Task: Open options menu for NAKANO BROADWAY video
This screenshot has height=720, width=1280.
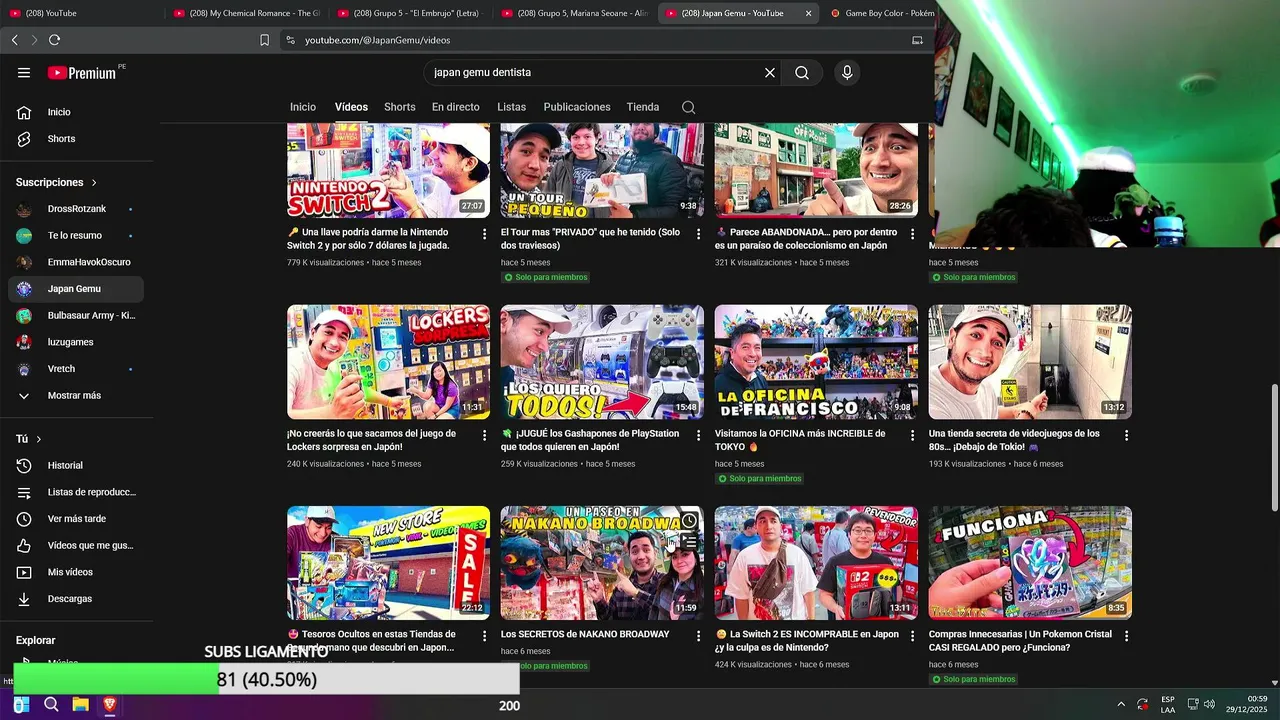Action: (x=699, y=635)
